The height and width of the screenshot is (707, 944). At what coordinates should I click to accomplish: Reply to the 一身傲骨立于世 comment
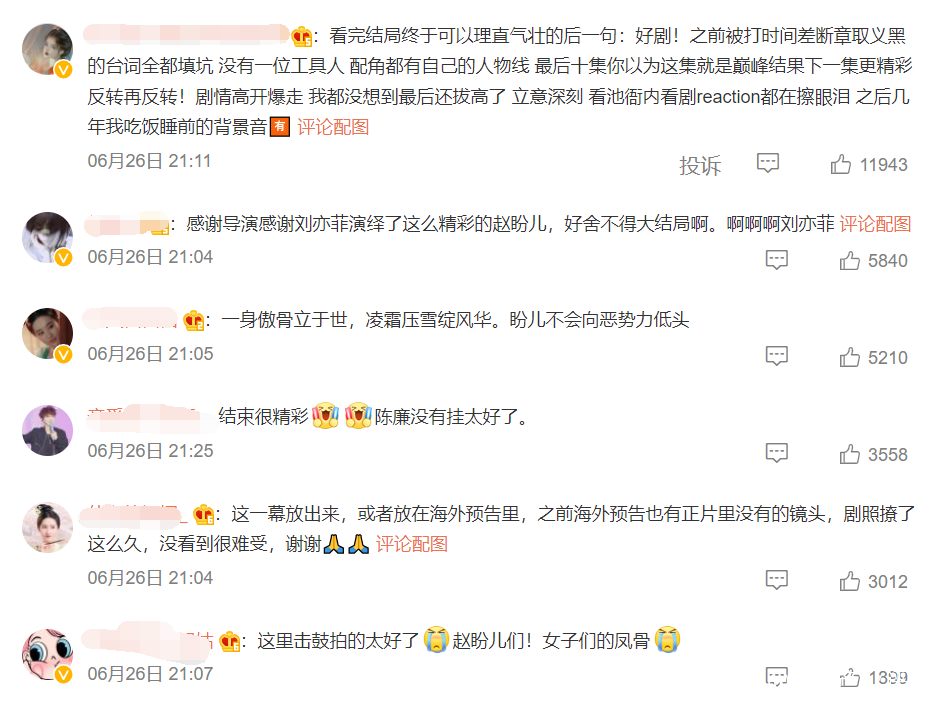tap(777, 356)
